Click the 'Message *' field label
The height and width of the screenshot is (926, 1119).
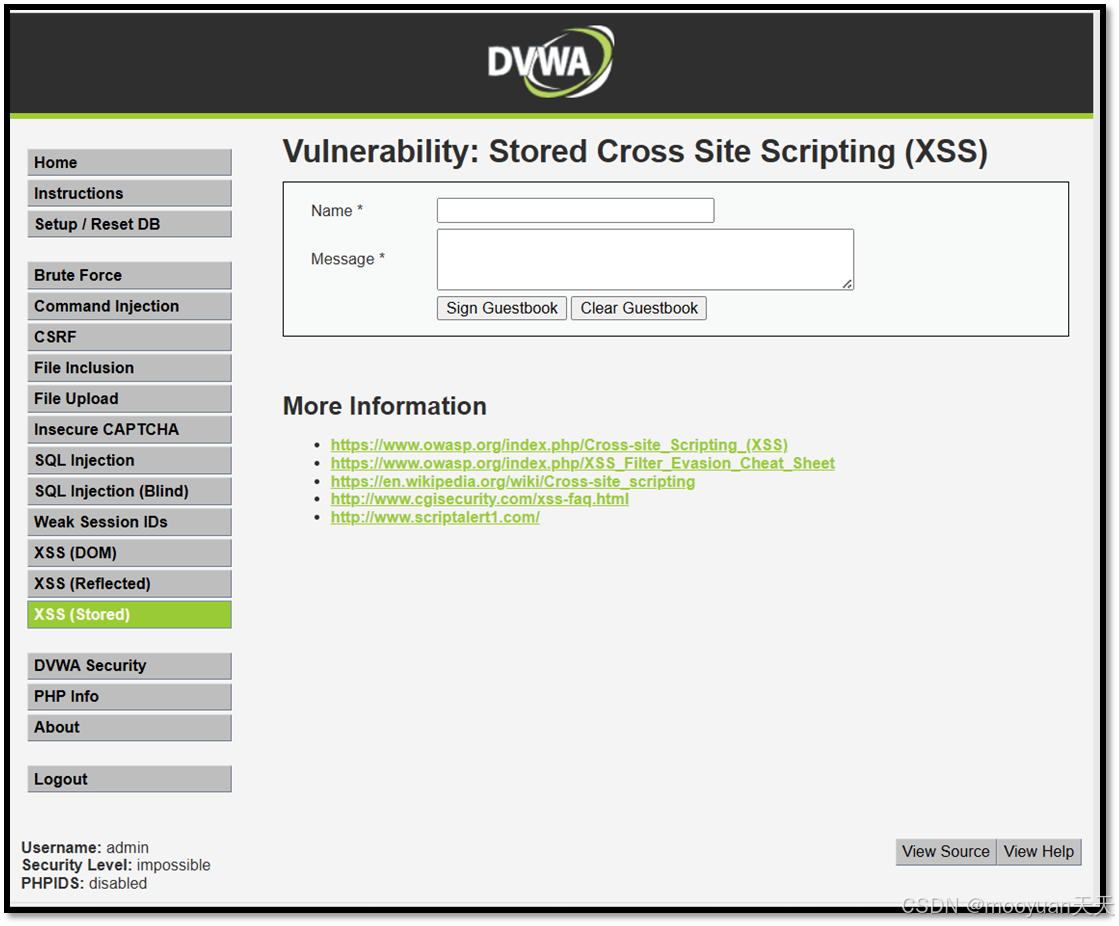point(348,259)
